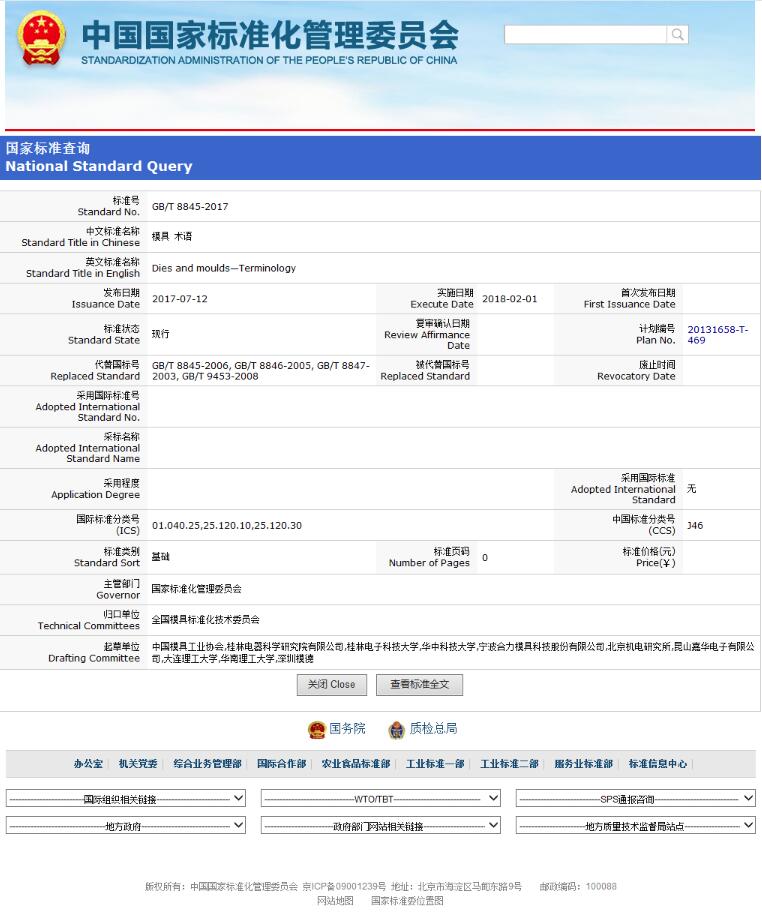Click the search magnifier icon

coord(678,35)
